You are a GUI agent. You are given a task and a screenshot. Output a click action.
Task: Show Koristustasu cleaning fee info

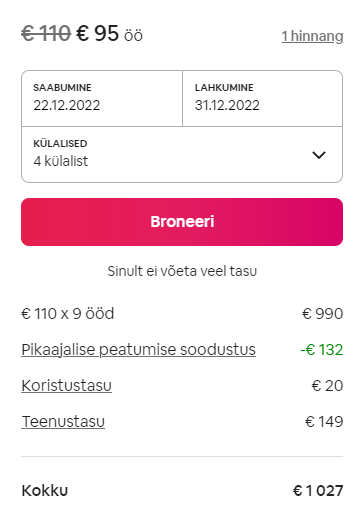coord(66,386)
